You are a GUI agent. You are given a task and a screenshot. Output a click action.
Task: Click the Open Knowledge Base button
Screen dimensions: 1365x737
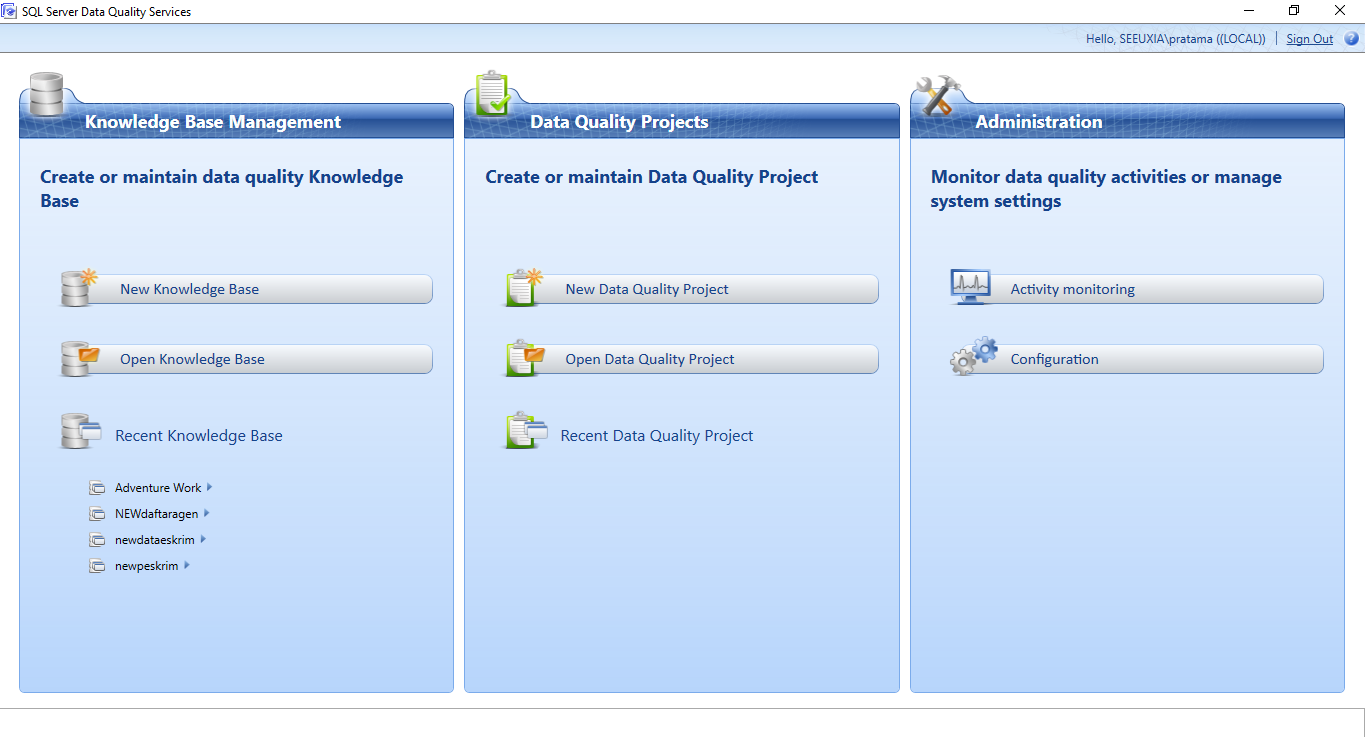pyautogui.click(x=247, y=359)
